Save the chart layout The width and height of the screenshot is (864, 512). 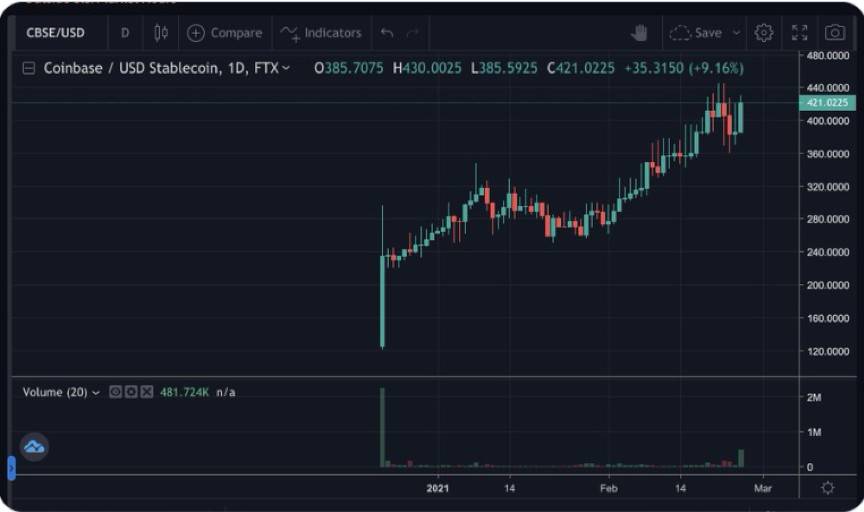pyautogui.click(x=695, y=33)
